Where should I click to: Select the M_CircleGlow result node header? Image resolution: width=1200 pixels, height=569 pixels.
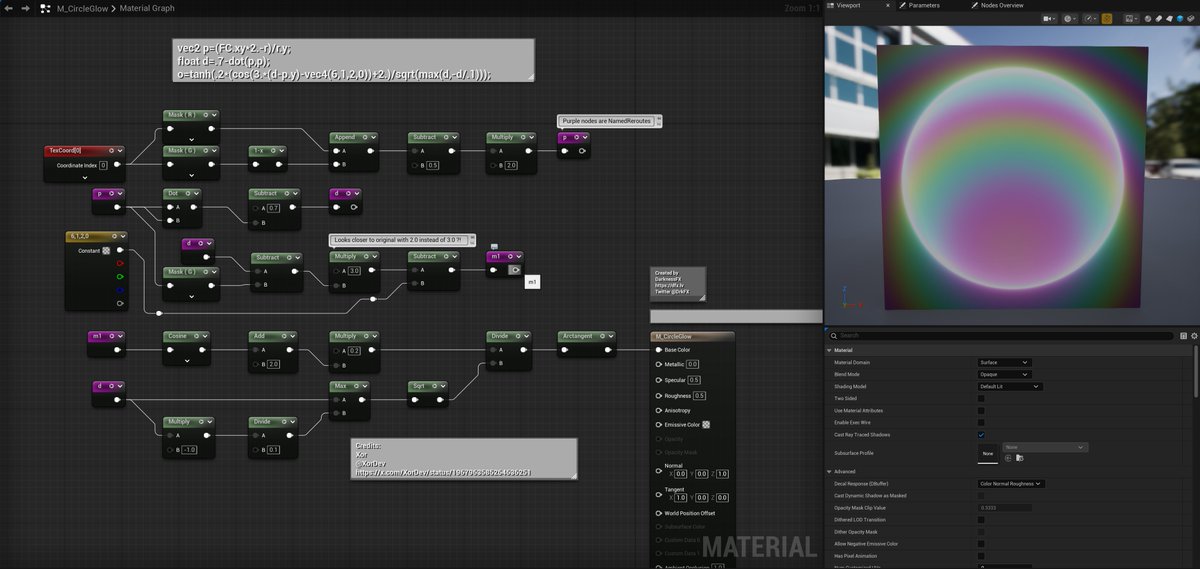click(x=692, y=337)
